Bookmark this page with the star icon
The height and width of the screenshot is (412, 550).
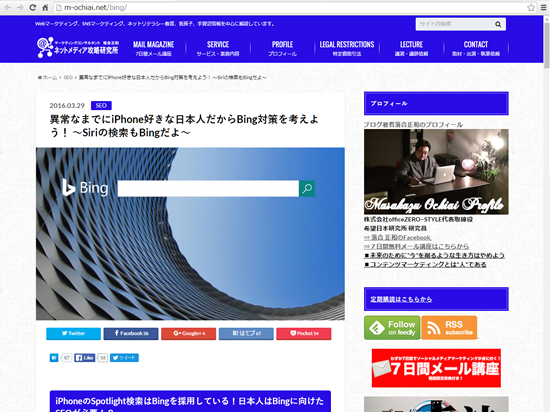[531, 7]
